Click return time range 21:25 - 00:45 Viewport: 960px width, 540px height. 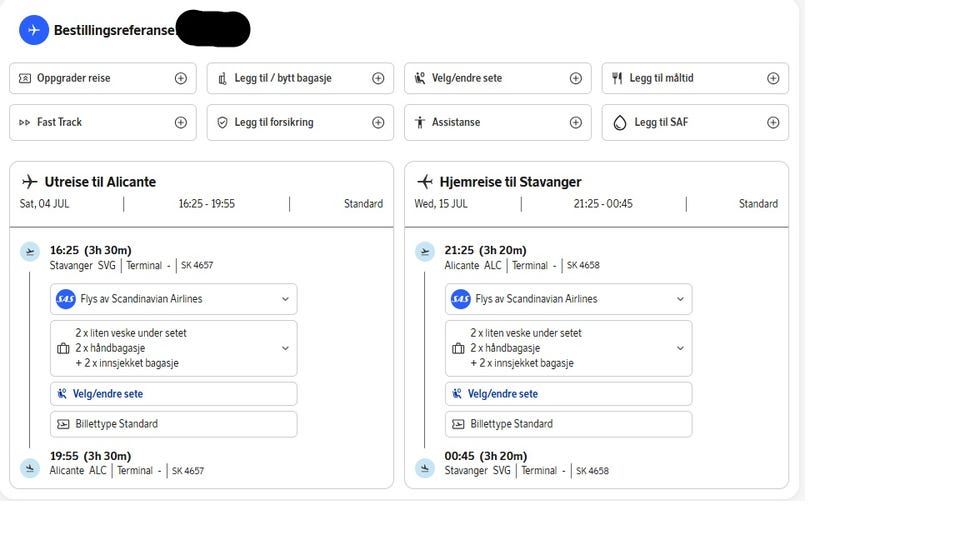point(603,204)
